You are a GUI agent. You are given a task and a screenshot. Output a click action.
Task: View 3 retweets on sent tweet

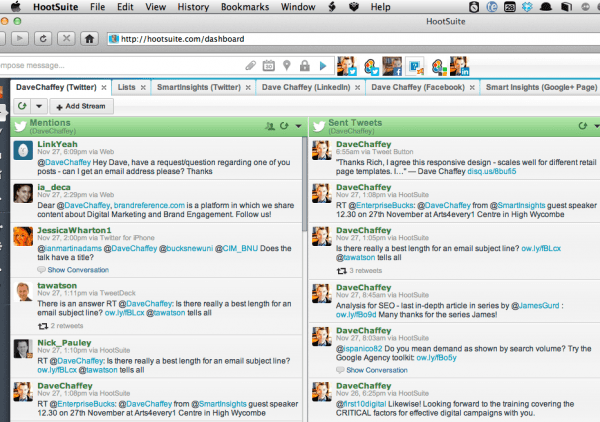(365, 270)
